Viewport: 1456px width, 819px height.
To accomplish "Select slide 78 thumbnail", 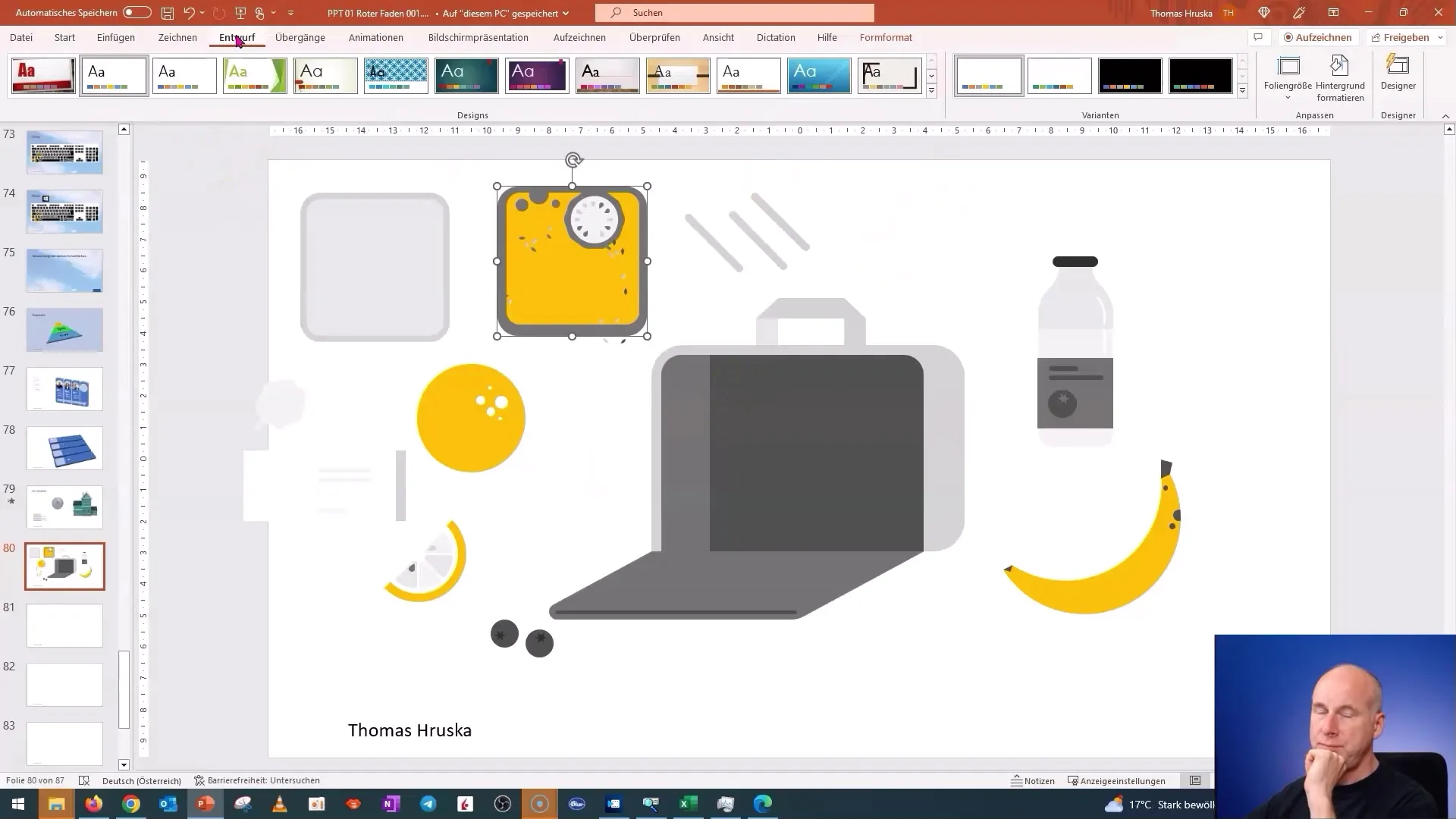I will click(x=64, y=447).
